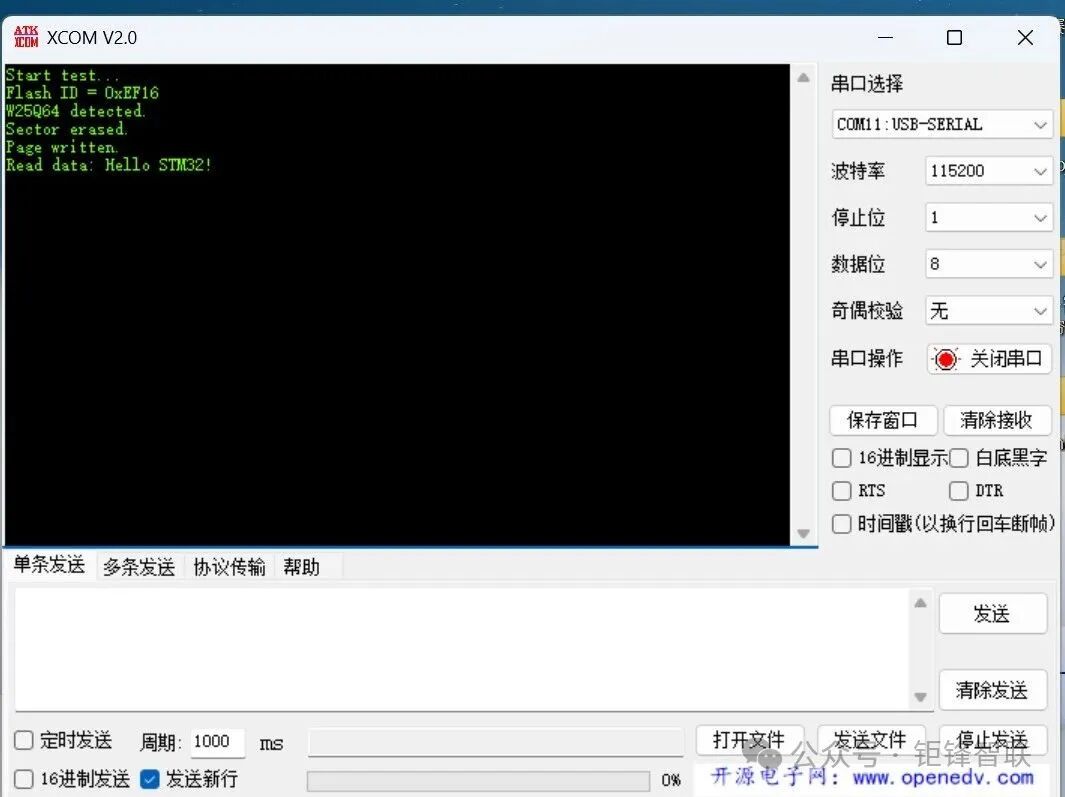Click the 'Page written.' output line
The width and height of the screenshot is (1065, 797).
point(62,147)
